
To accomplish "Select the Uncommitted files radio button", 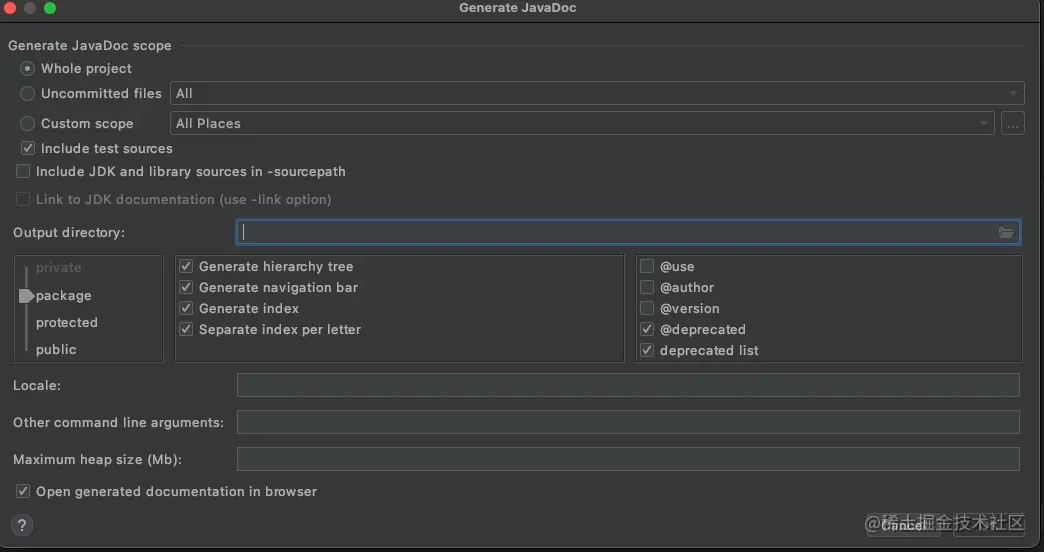I will click(x=27, y=94).
